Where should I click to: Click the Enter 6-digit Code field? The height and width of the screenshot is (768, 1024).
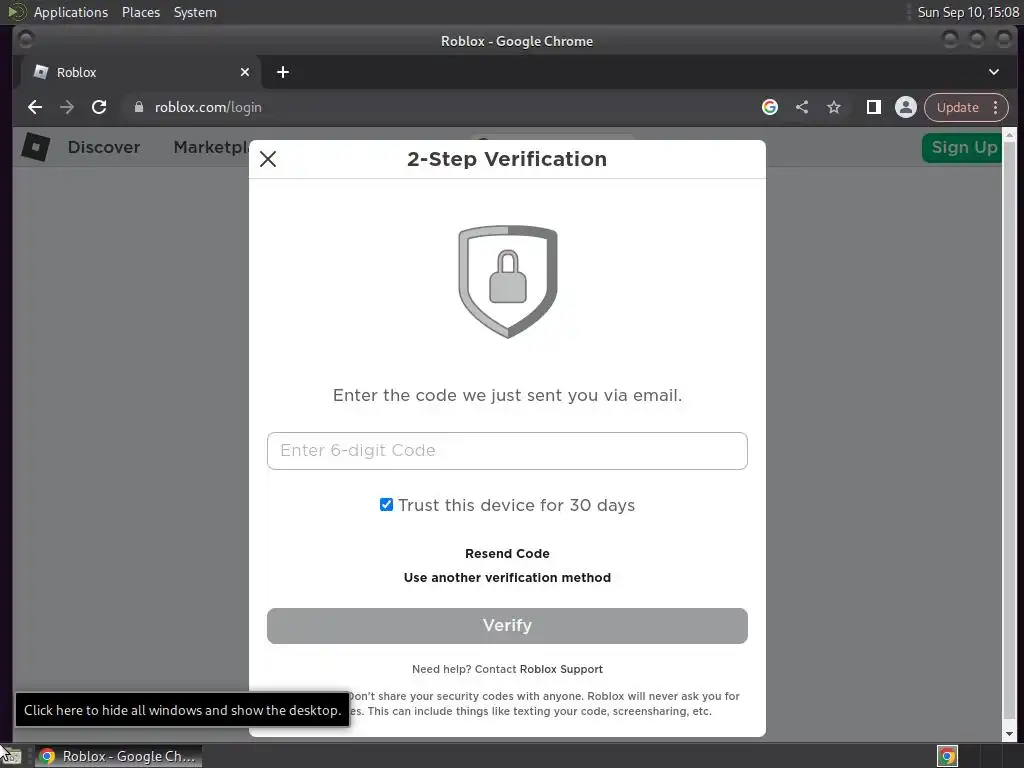[x=507, y=451]
